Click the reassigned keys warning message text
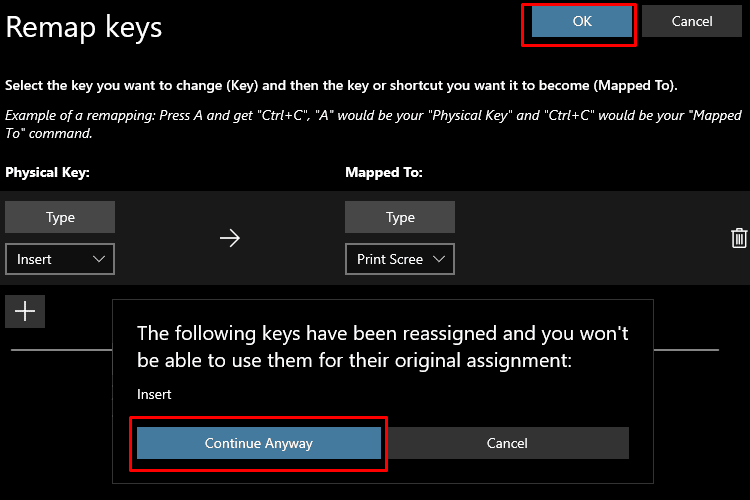This screenshot has width=750, height=500. [x=383, y=347]
